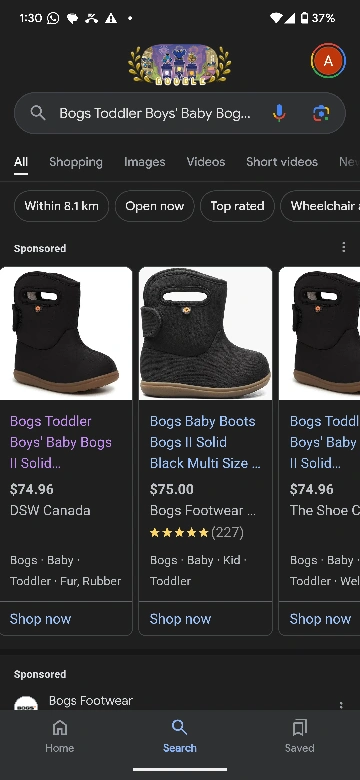The image size is (360, 780).
Task: Enable the Open now filter chip
Action: point(155,206)
